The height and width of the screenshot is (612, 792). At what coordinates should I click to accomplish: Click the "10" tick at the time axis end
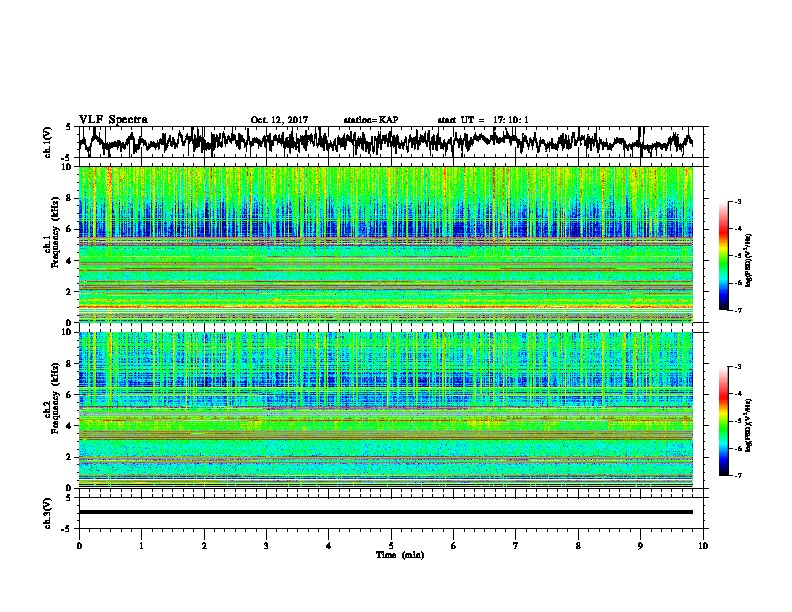[x=703, y=546]
